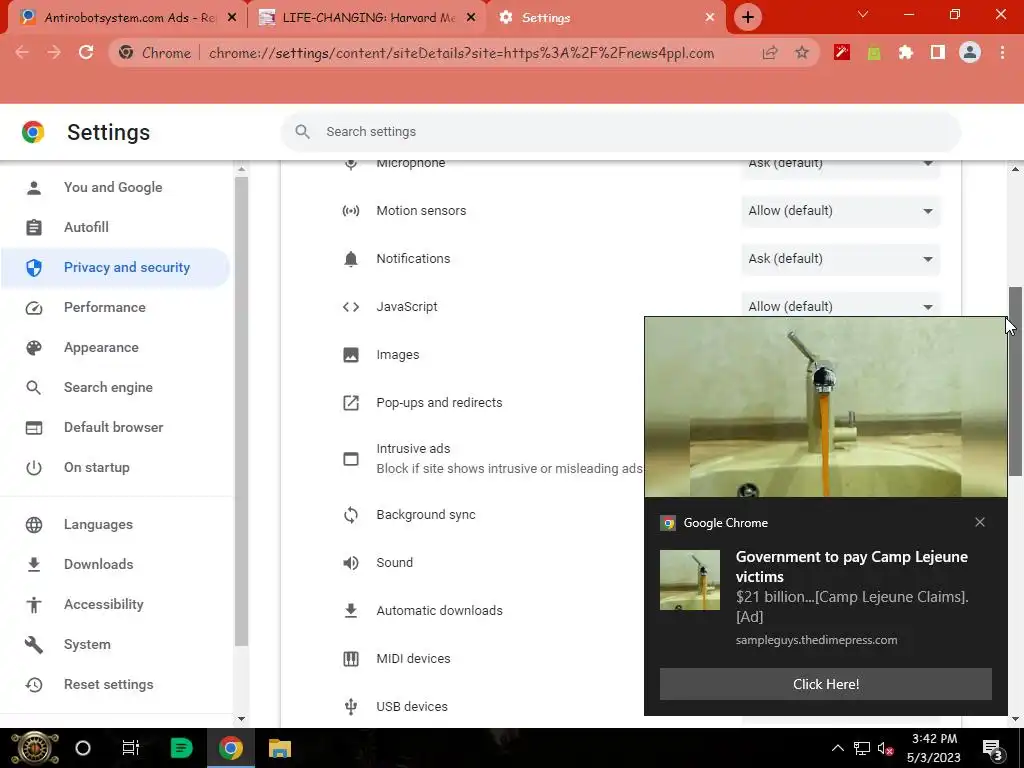Open System settings section

tap(116, 645)
